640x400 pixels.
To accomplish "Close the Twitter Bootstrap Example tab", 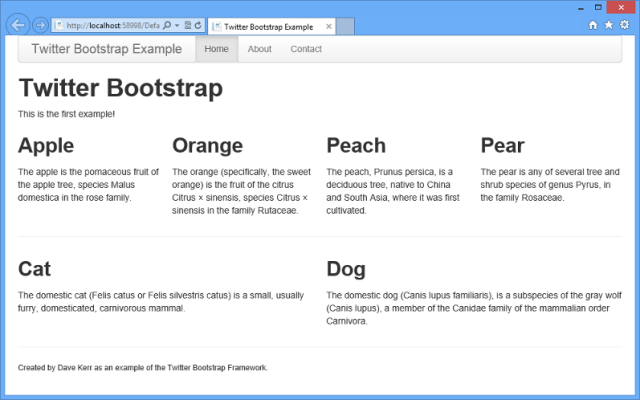I will pyautogui.click(x=329, y=27).
